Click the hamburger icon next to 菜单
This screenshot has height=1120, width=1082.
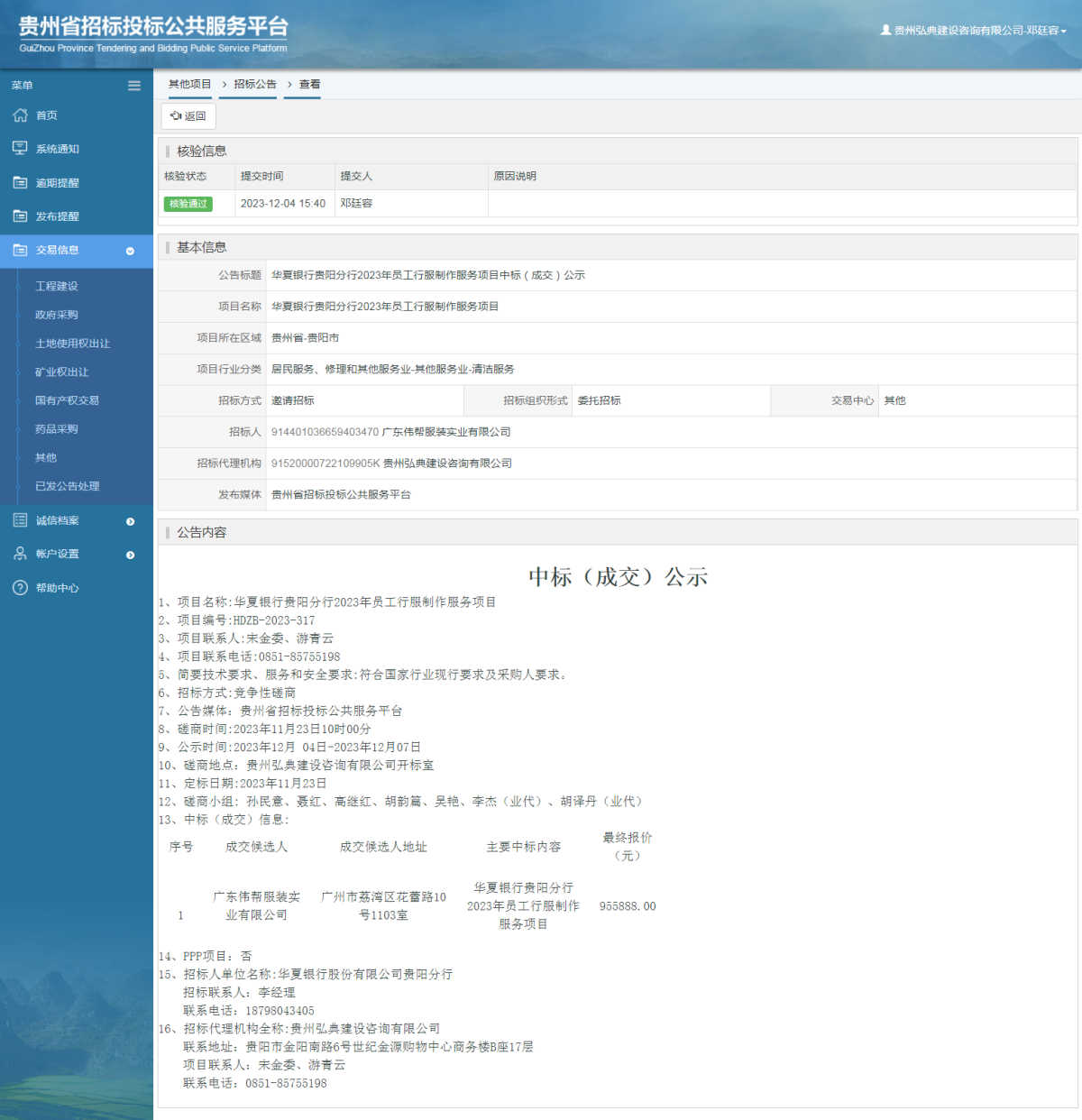tap(133, 85)
